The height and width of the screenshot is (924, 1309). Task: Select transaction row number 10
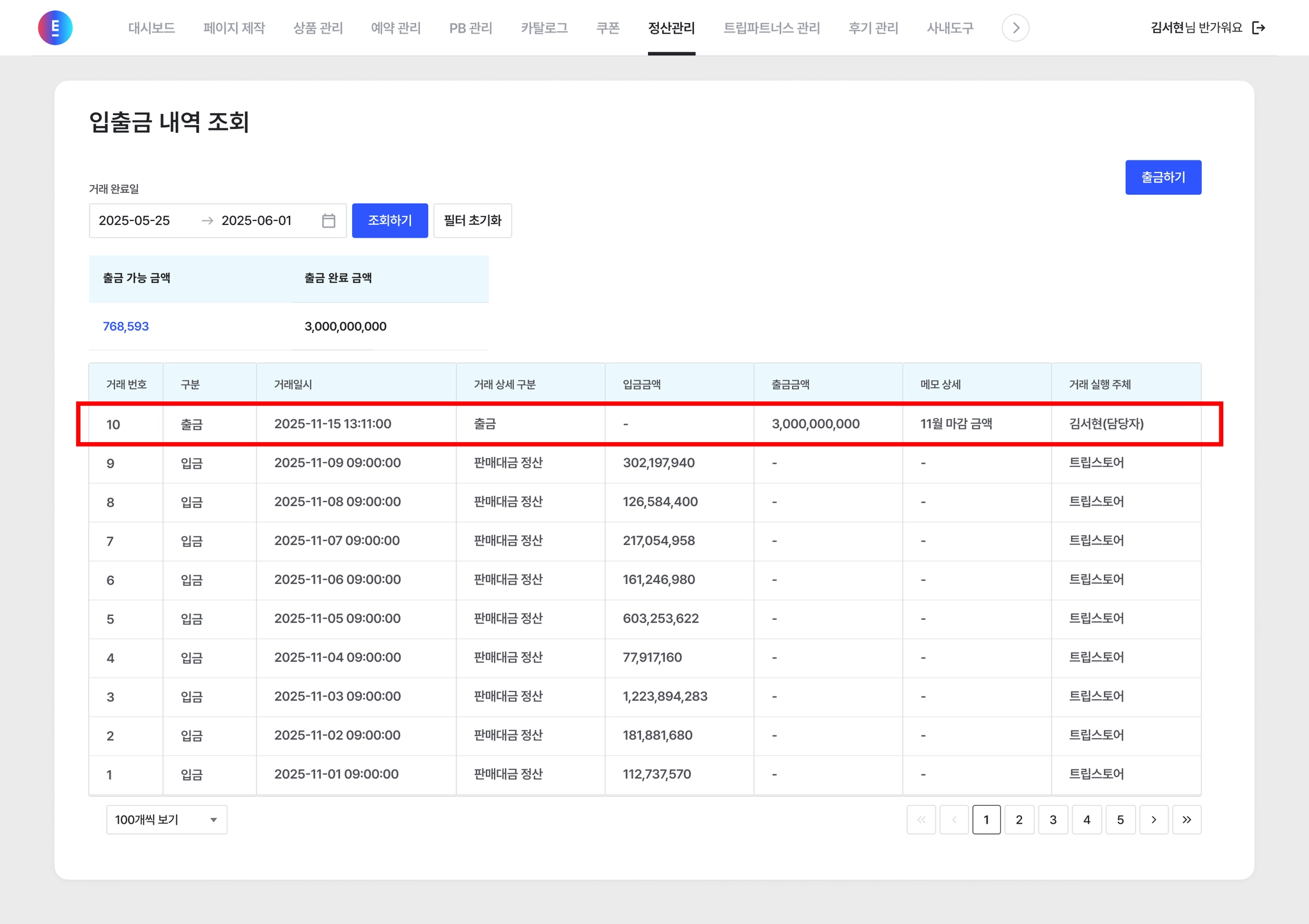coord(113,424)
